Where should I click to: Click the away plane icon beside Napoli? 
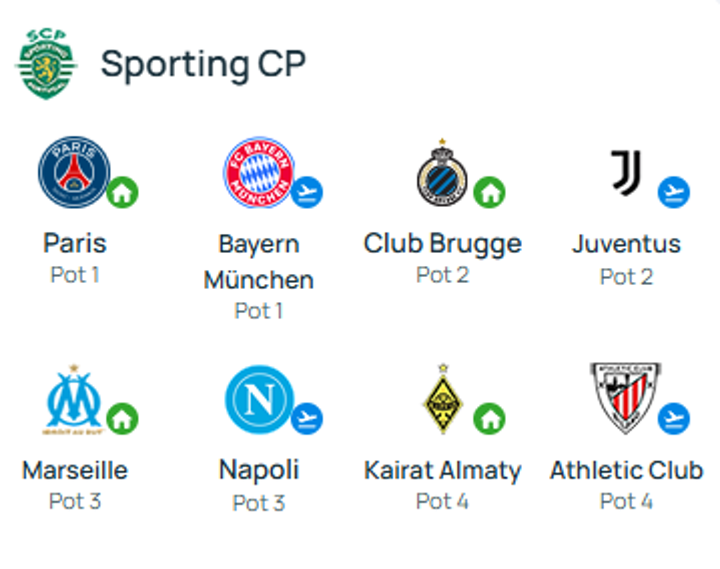(x=308, y=418)
